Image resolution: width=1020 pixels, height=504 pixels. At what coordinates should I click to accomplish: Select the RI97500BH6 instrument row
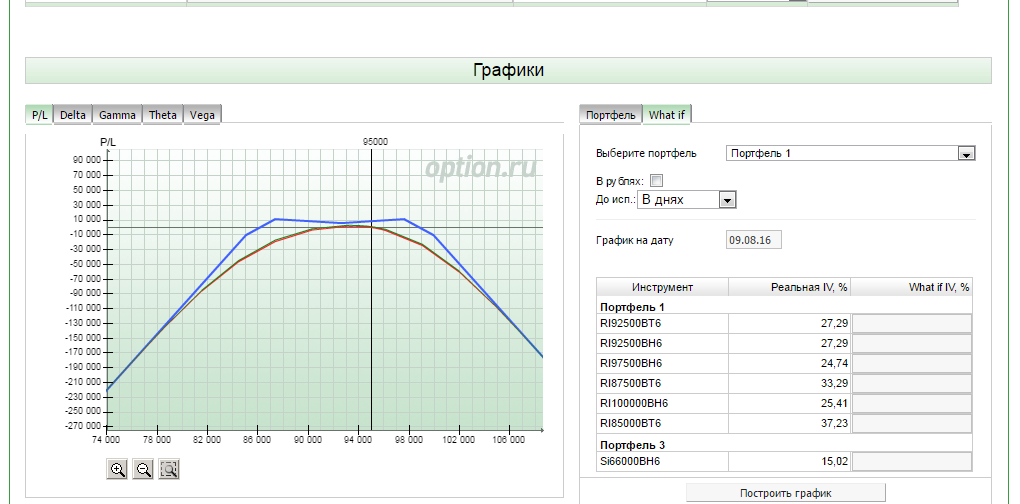[785, 364]
